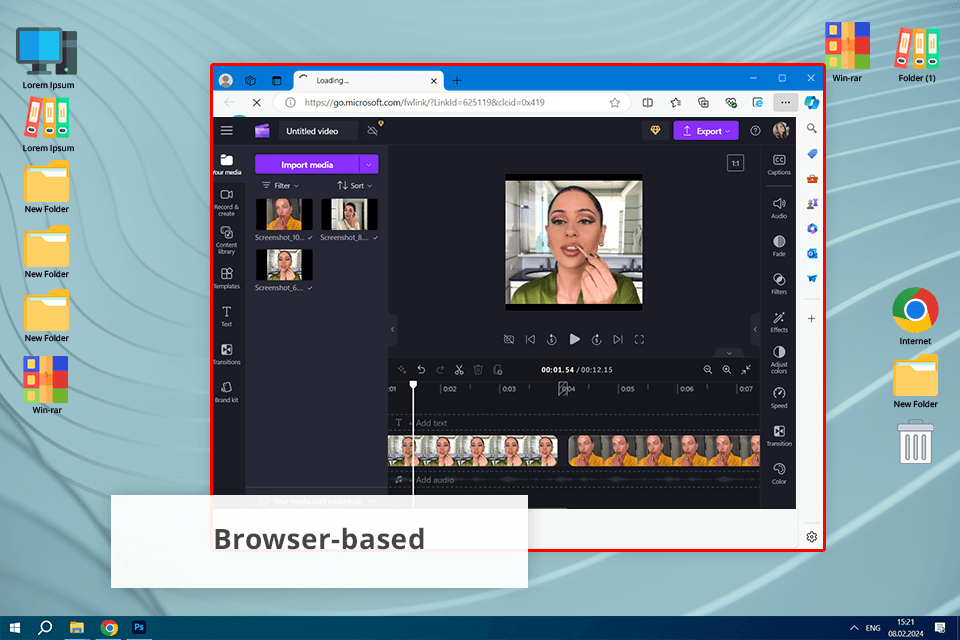
Task: Click Add text on the timeline
Action: coord(431,423)
